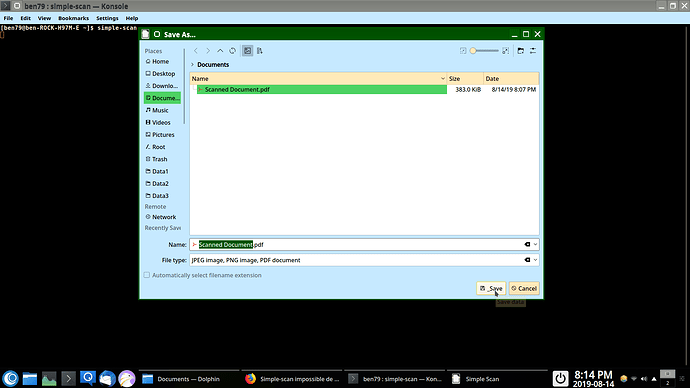Reload the current folder view
Screen dimensions: 690x388
232,51
